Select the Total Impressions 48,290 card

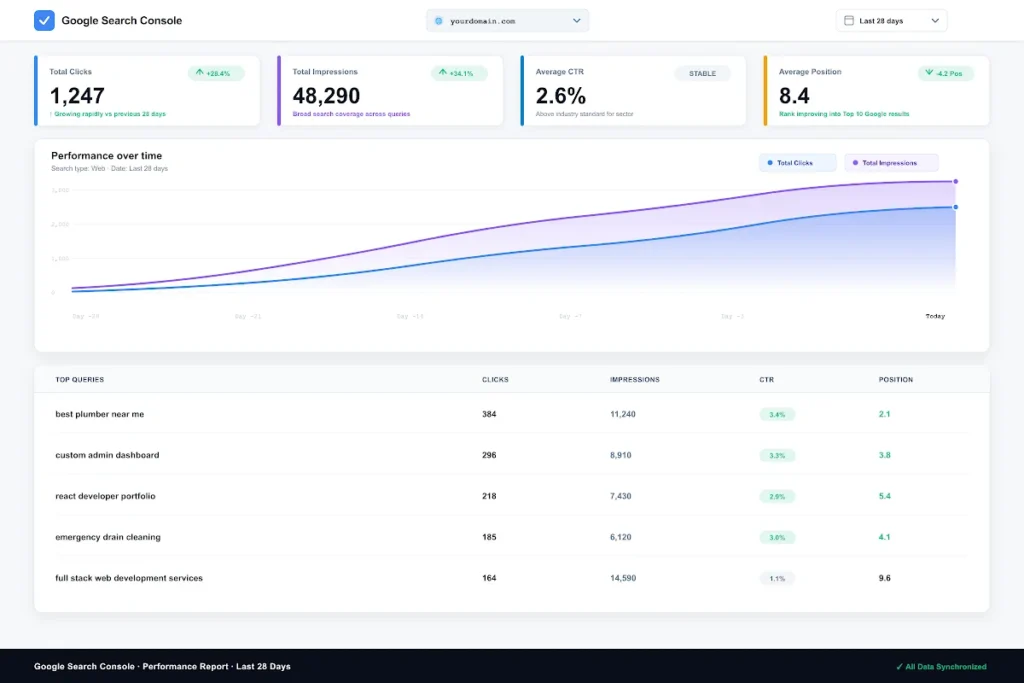tap(390, 91)
